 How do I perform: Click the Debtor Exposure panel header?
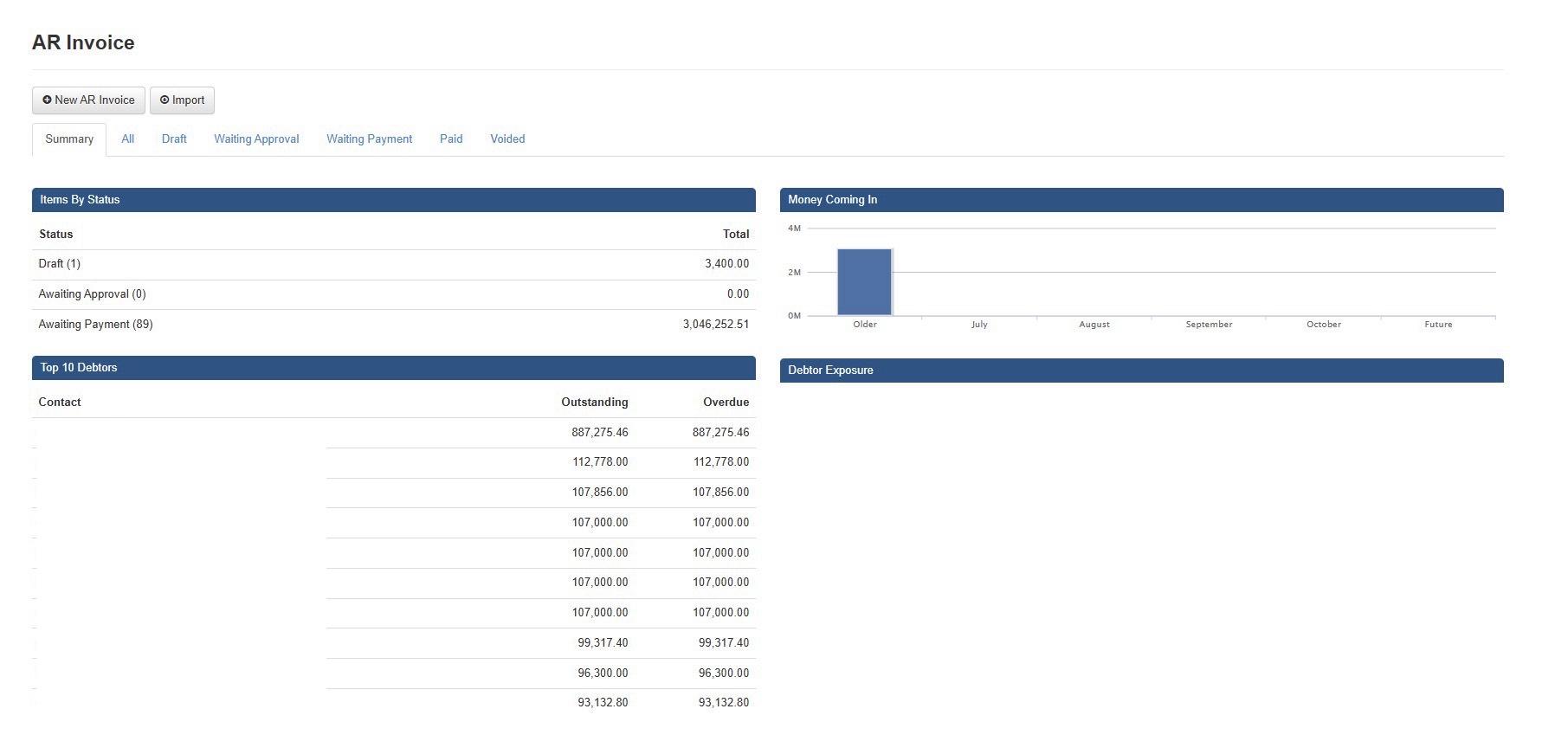pyautogui.click(x=1141, y=371)
